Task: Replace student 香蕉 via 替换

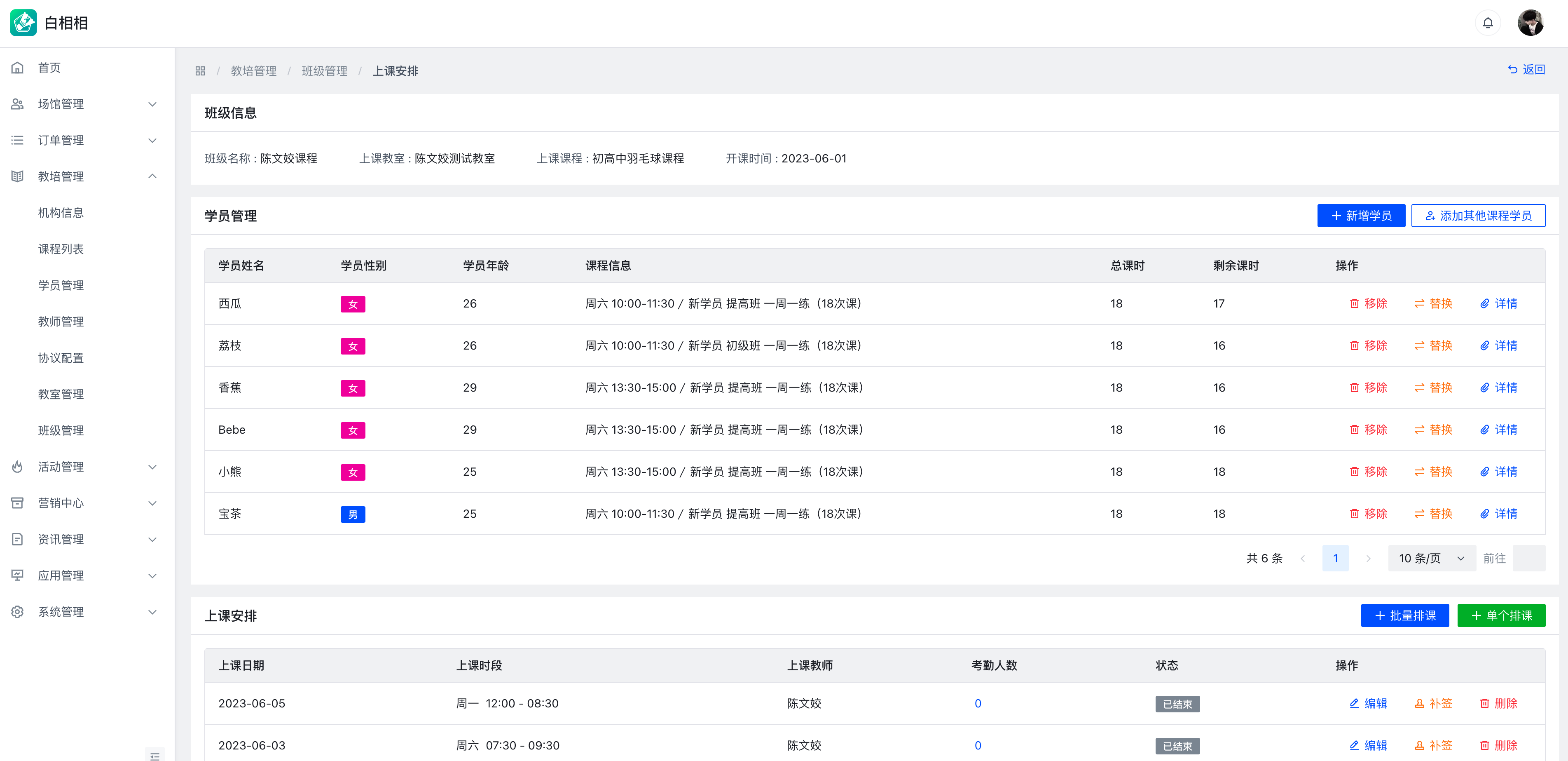Action: pos(1433,388)
